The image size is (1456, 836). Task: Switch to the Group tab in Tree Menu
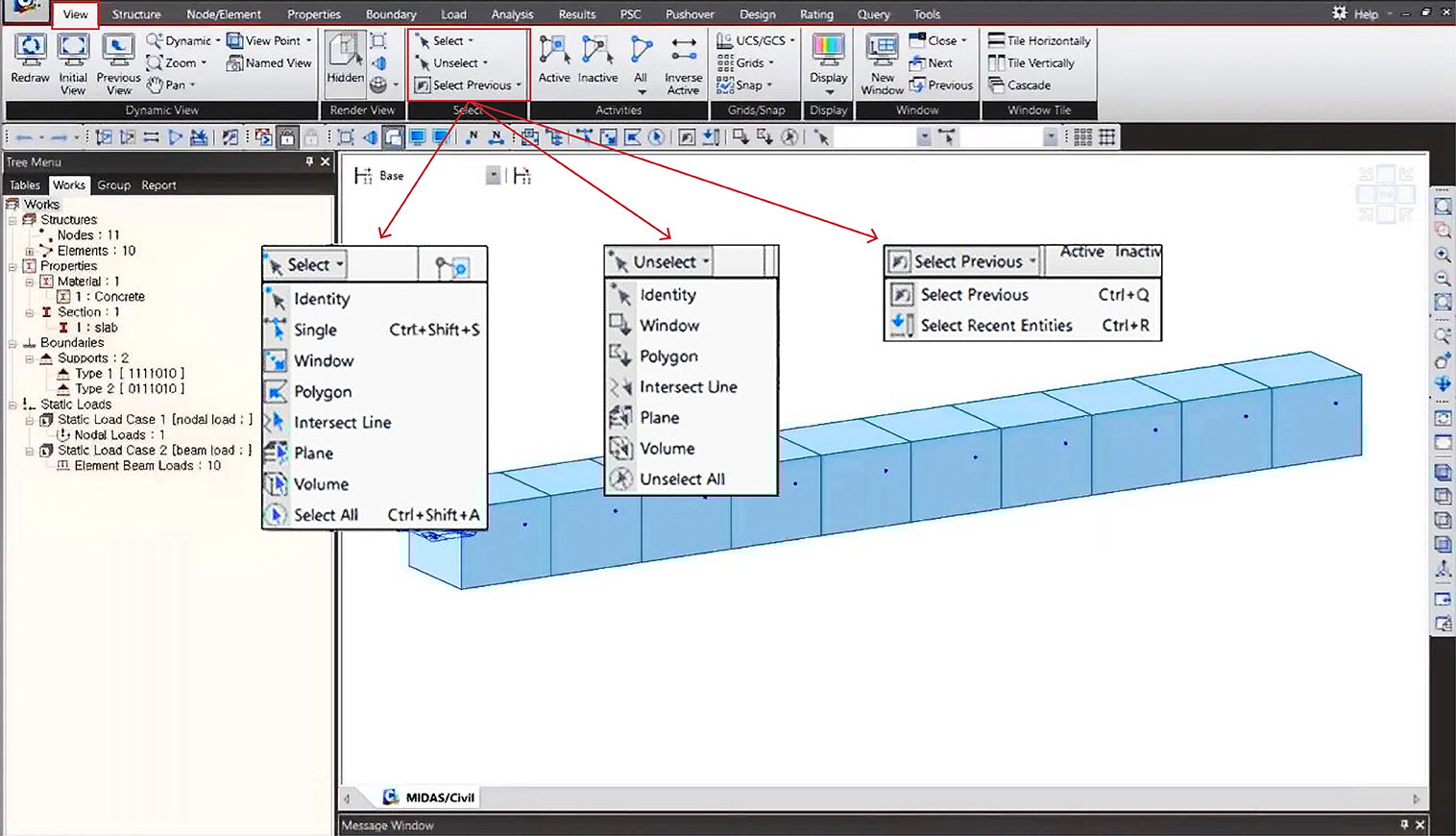113,185
